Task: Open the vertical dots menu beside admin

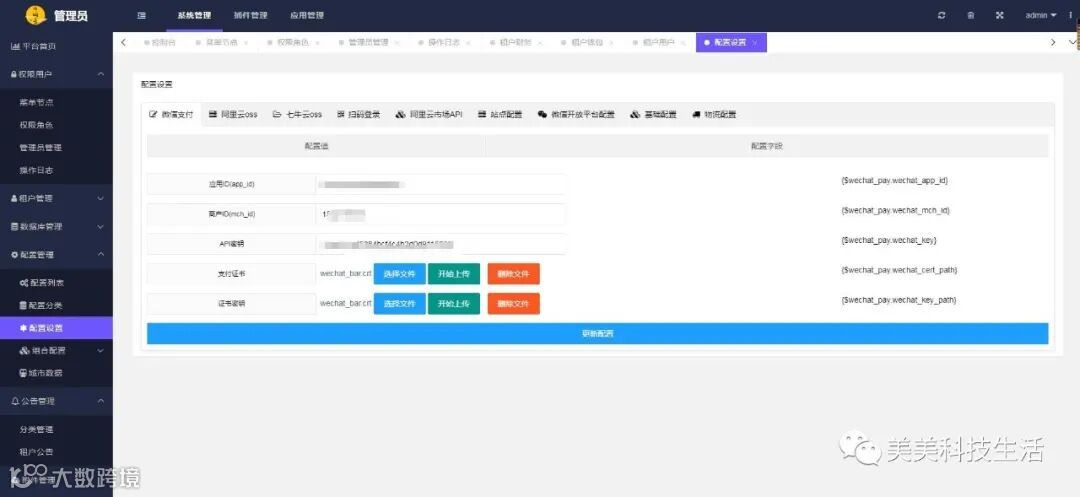Action: (1070, 15)
